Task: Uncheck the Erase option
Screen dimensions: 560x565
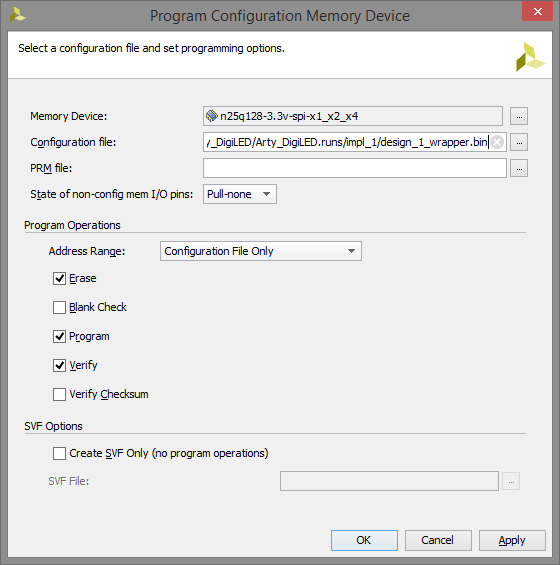Action: click(59, 279)
